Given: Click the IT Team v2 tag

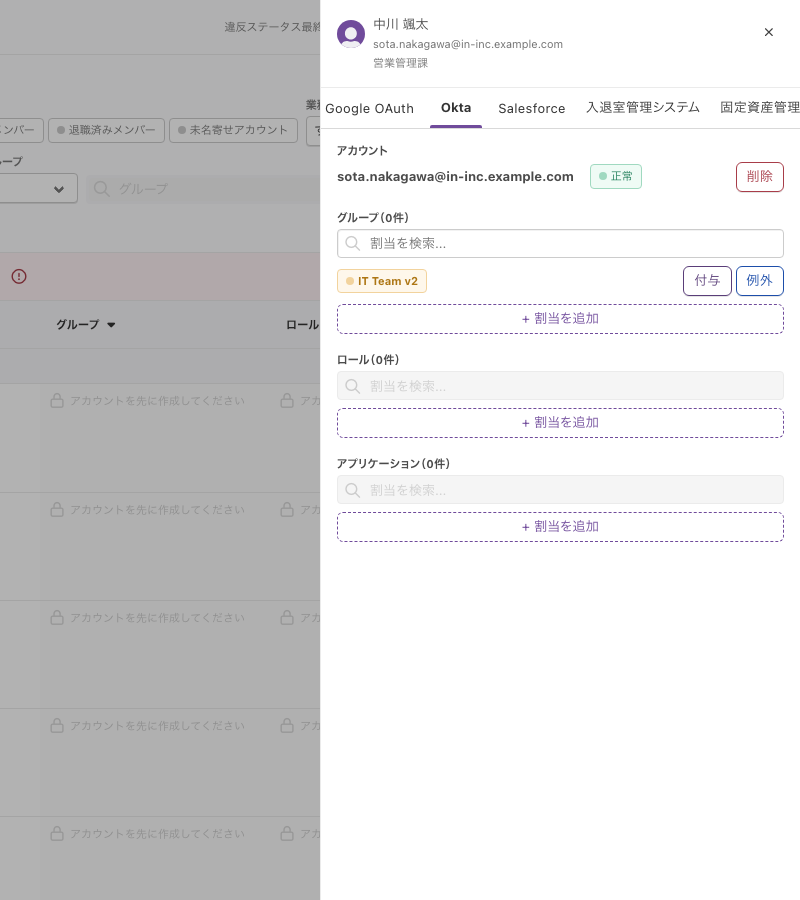Looking at the screenshot, I should click(x=382, y=281).
